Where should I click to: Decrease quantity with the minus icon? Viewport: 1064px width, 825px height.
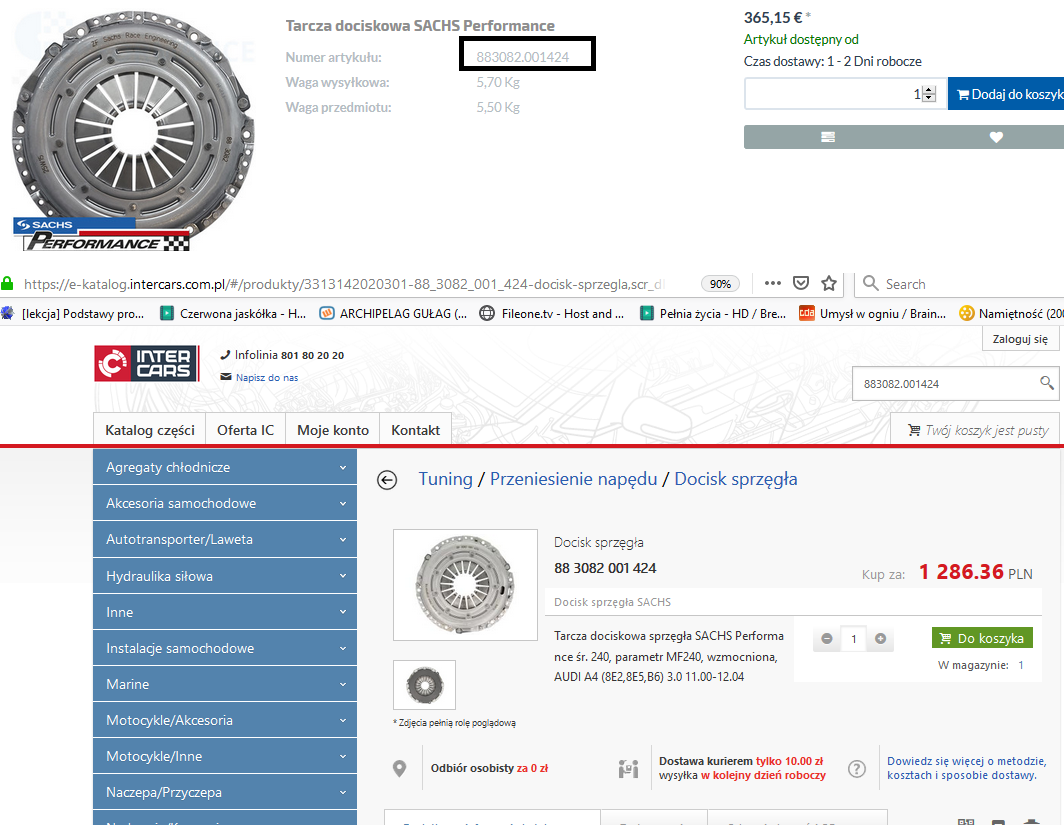[x=826, y=638]
